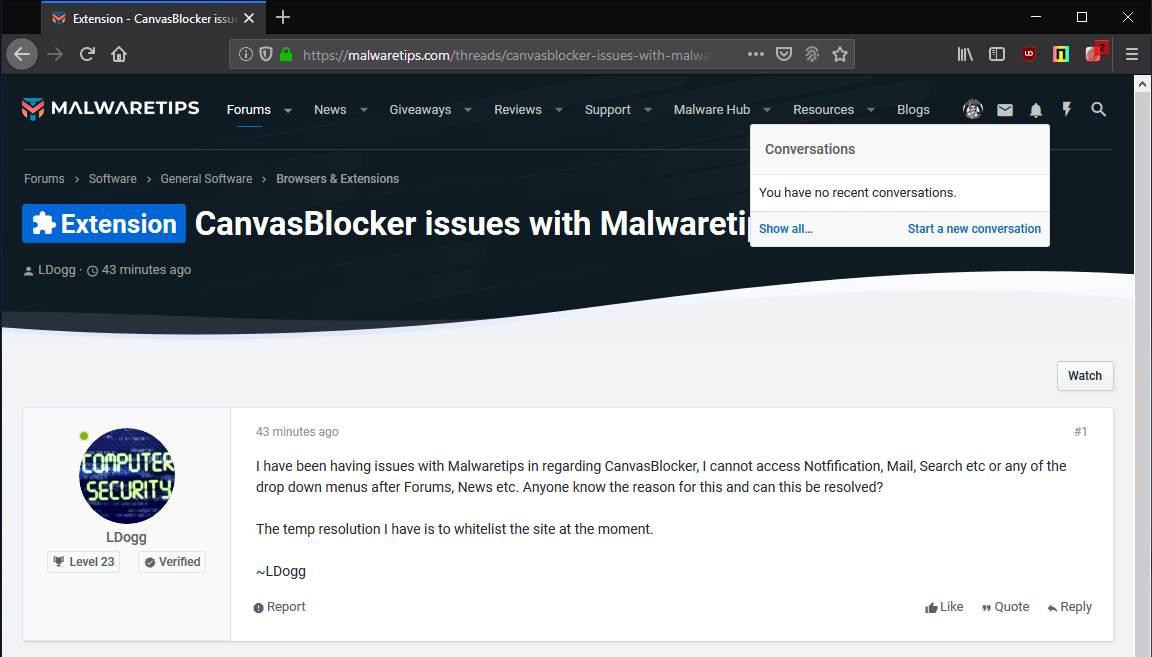This screenshot has width=1152, height=657.
Task: Expand the Resources dropdown arrow
Action: click(x=871, y=110)
